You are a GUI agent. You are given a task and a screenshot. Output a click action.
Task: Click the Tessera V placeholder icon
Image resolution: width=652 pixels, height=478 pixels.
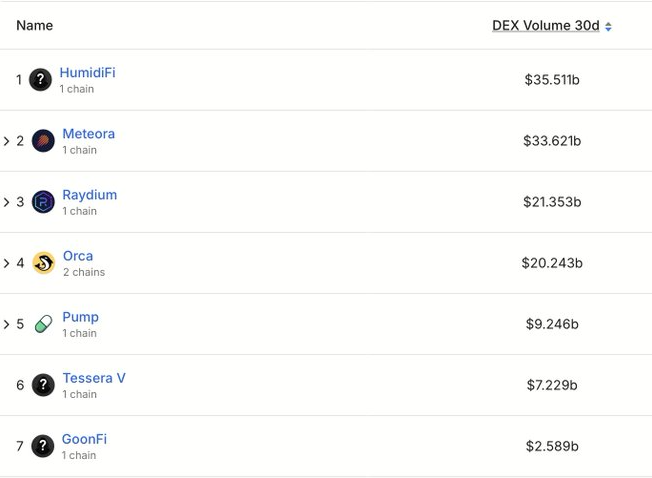click(43, 385)
